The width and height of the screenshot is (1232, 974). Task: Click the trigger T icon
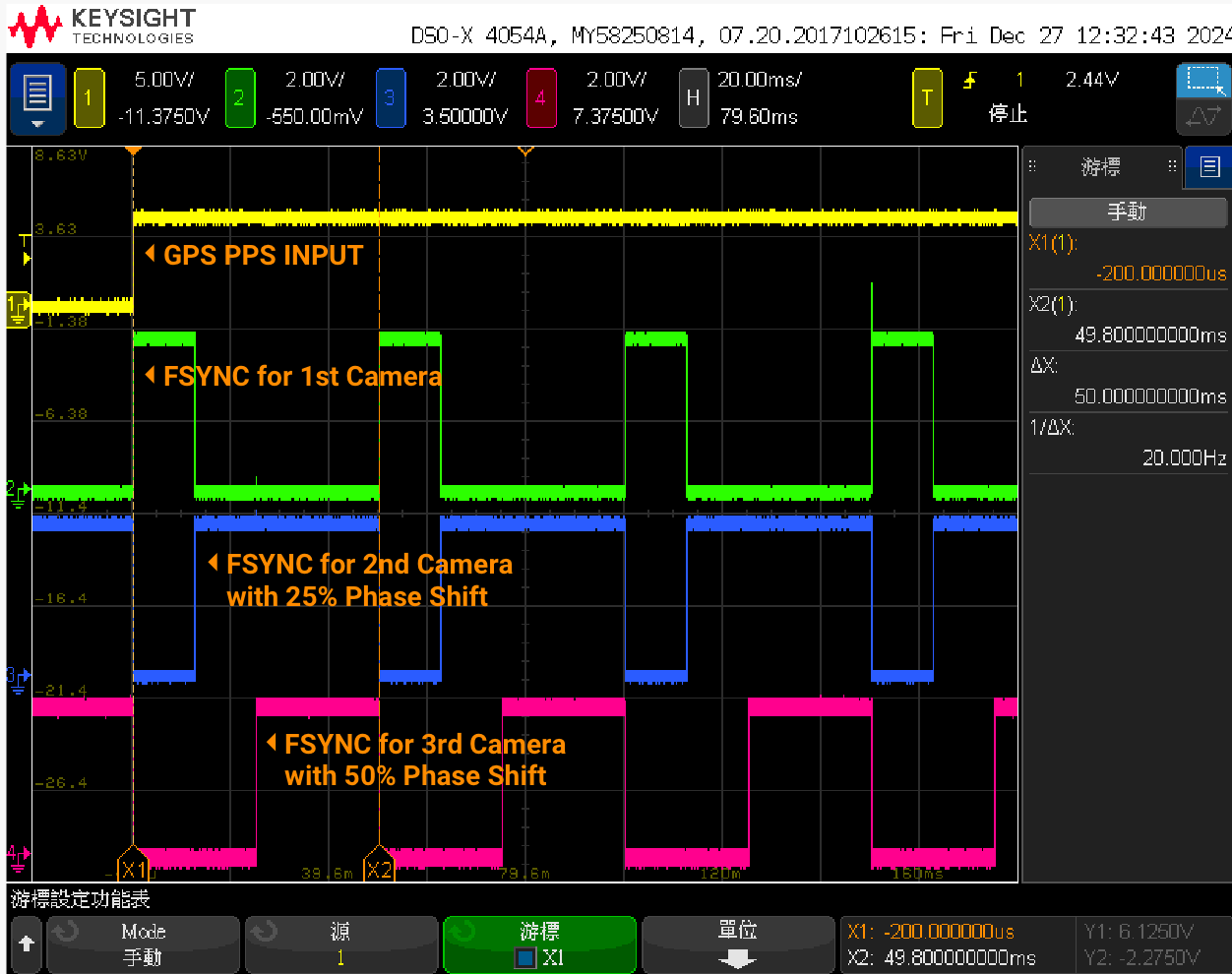(x=926, y=97)
